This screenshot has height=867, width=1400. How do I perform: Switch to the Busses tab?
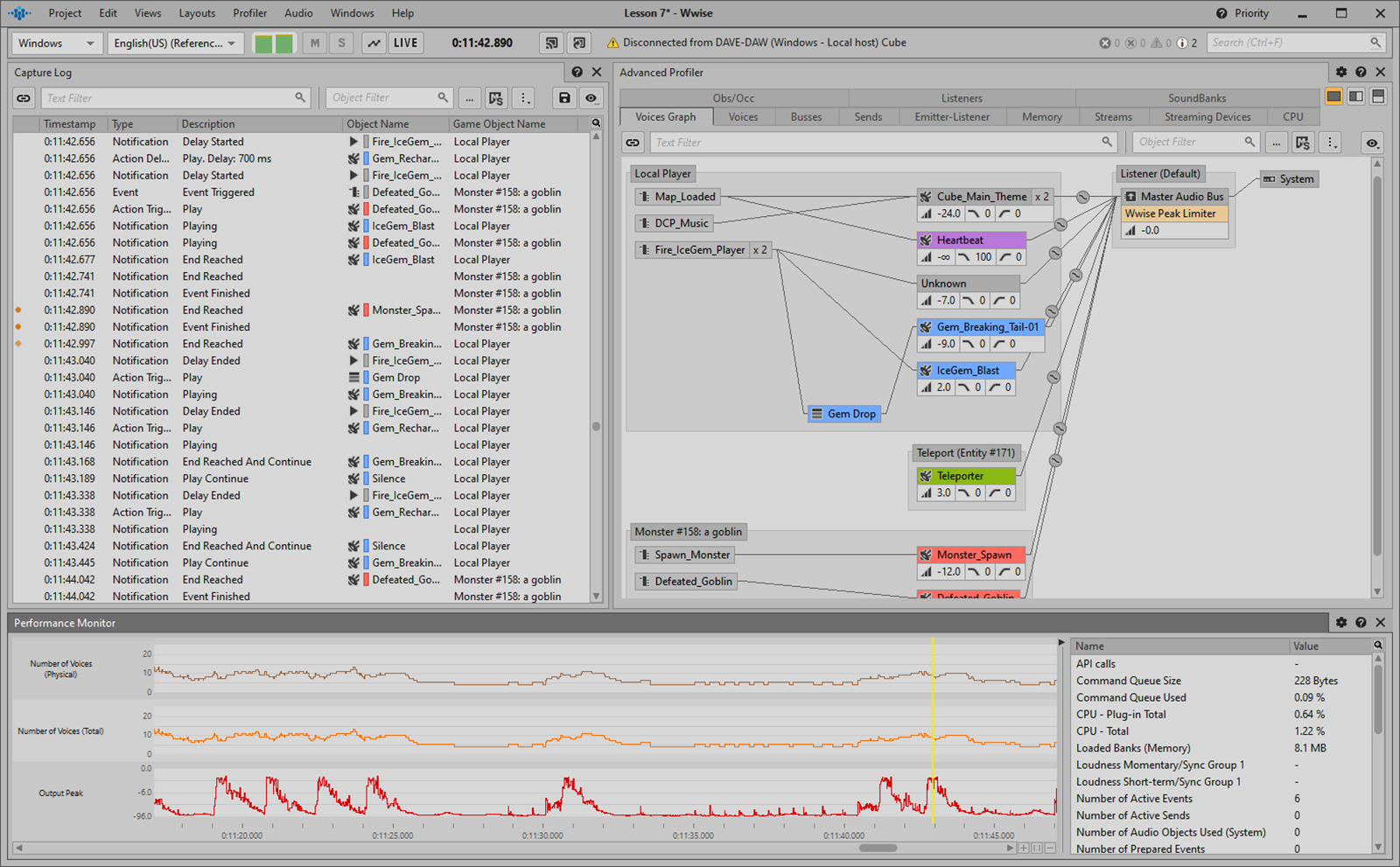[806, 117]
